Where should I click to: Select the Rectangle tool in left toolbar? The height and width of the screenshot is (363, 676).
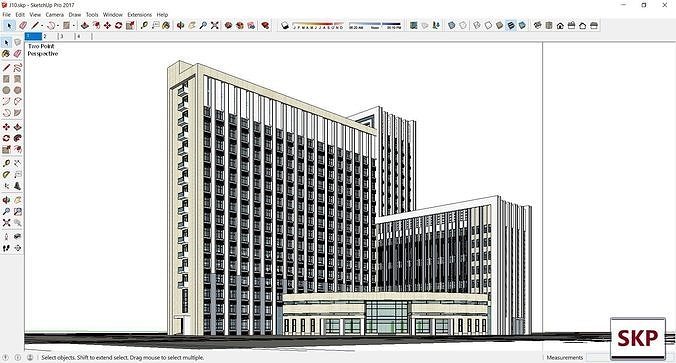(x=6, y=79)
